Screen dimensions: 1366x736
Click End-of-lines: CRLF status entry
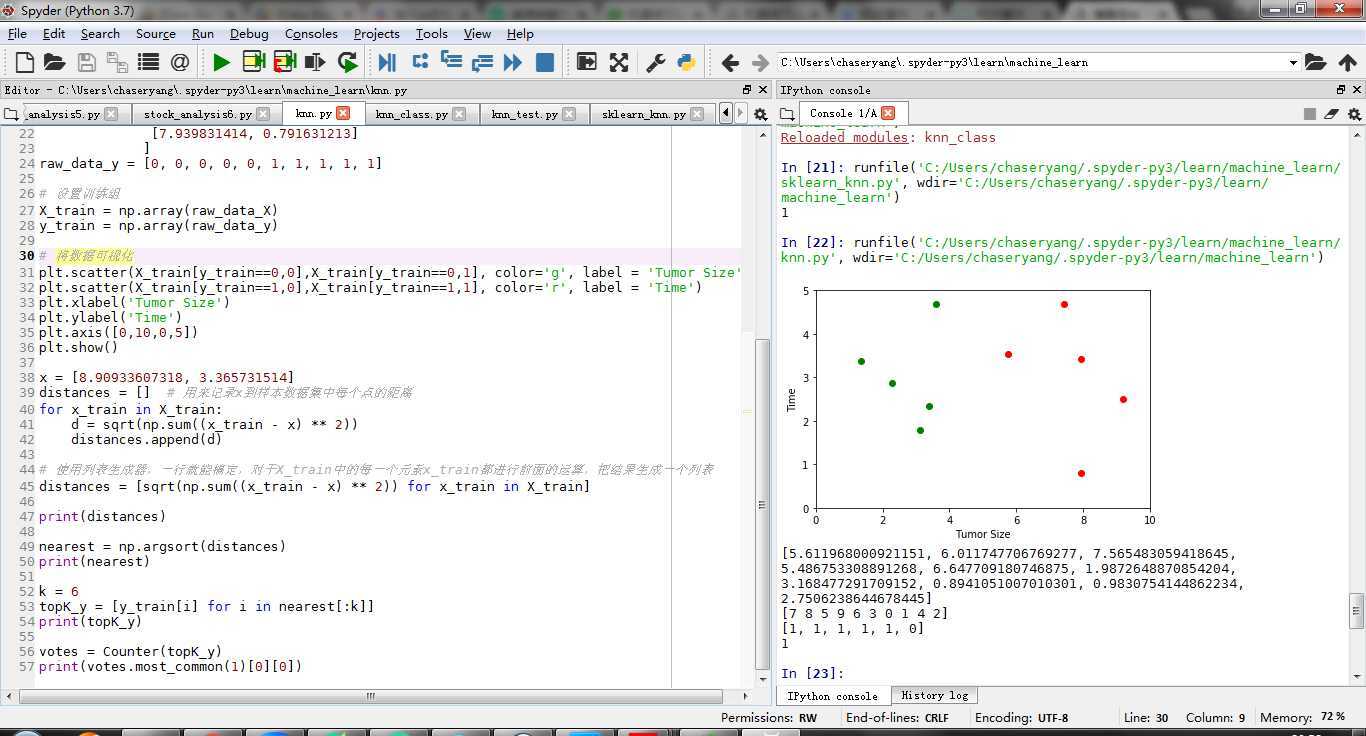(x=897, y=717)
